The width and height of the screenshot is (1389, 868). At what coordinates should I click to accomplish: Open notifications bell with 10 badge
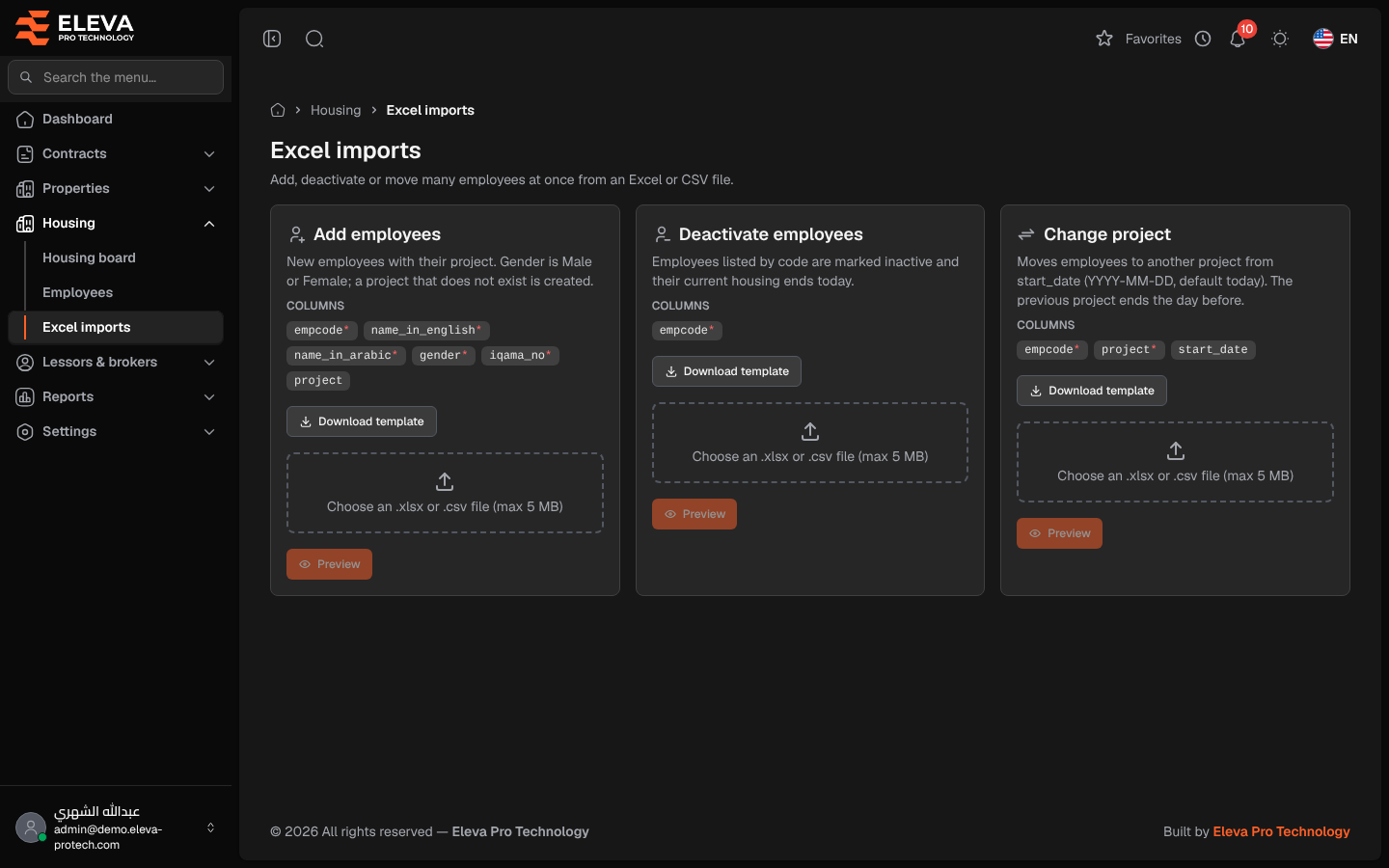click(1239, 37)
